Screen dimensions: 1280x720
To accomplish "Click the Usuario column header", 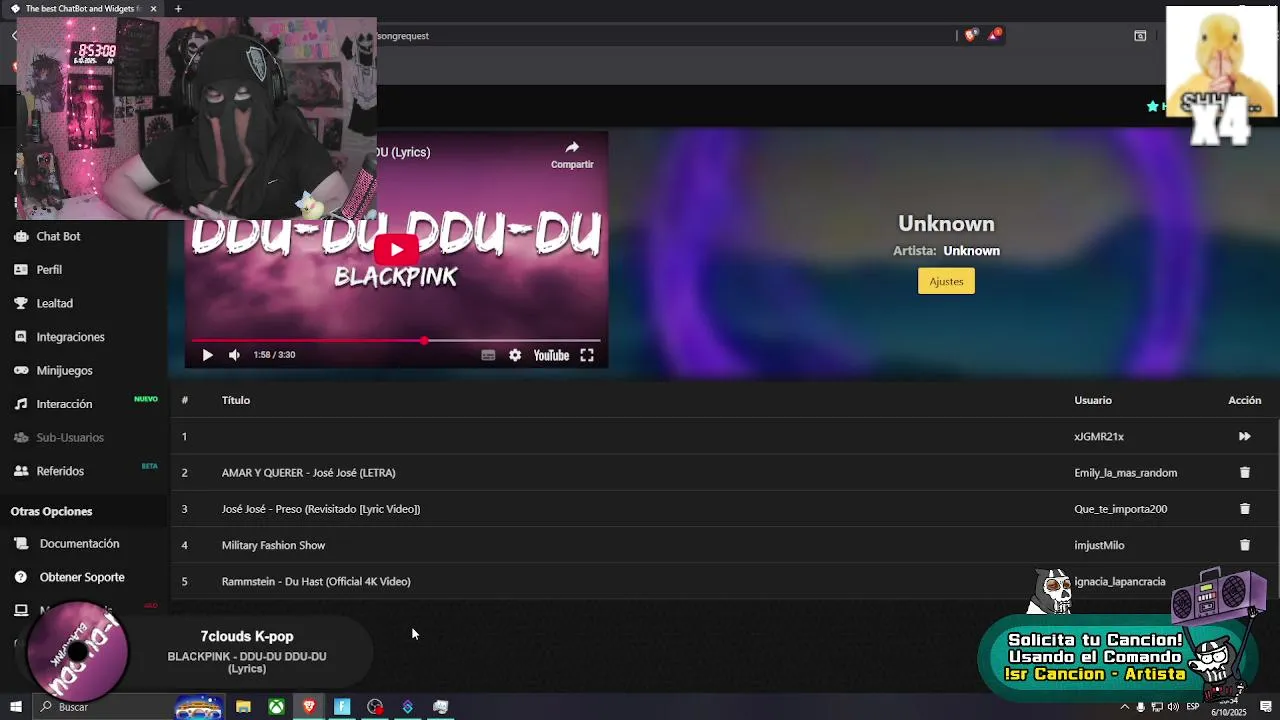I will [x=1093, y=400].
